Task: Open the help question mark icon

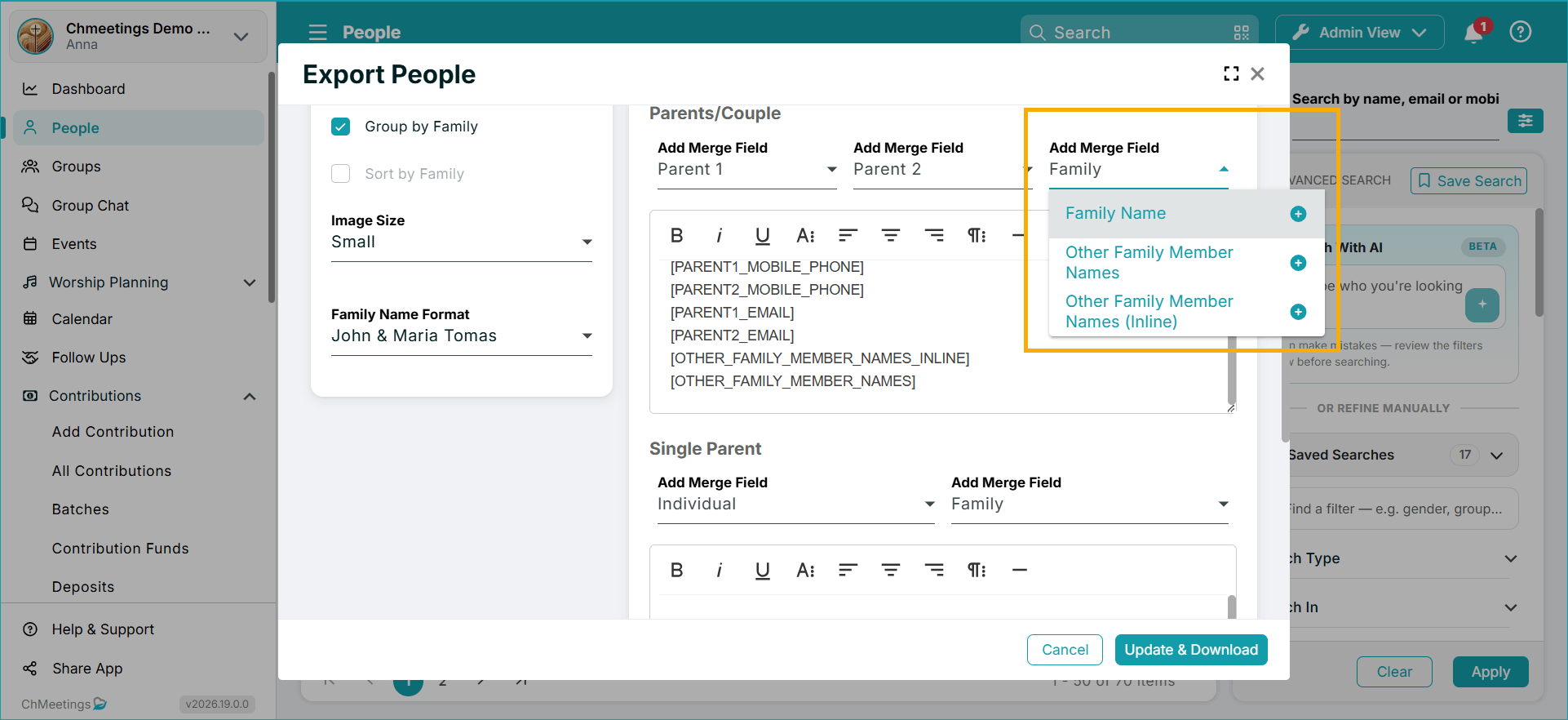Action: [x=1521, y=33]
